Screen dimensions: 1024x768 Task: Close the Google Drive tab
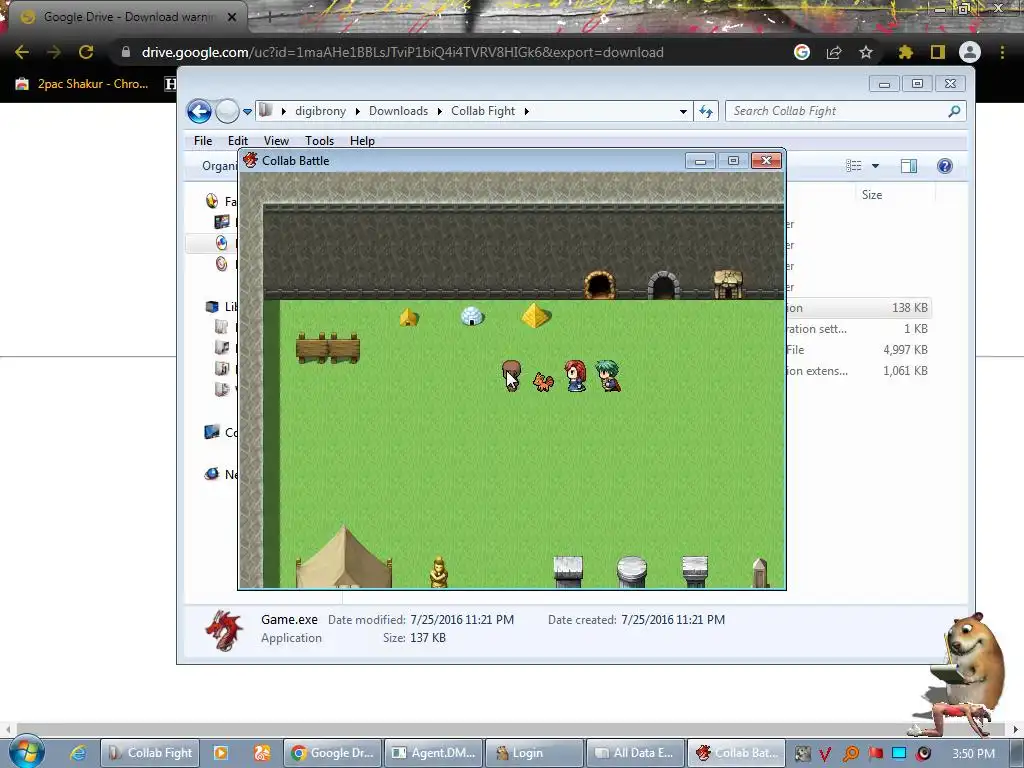tap(232, 17)
